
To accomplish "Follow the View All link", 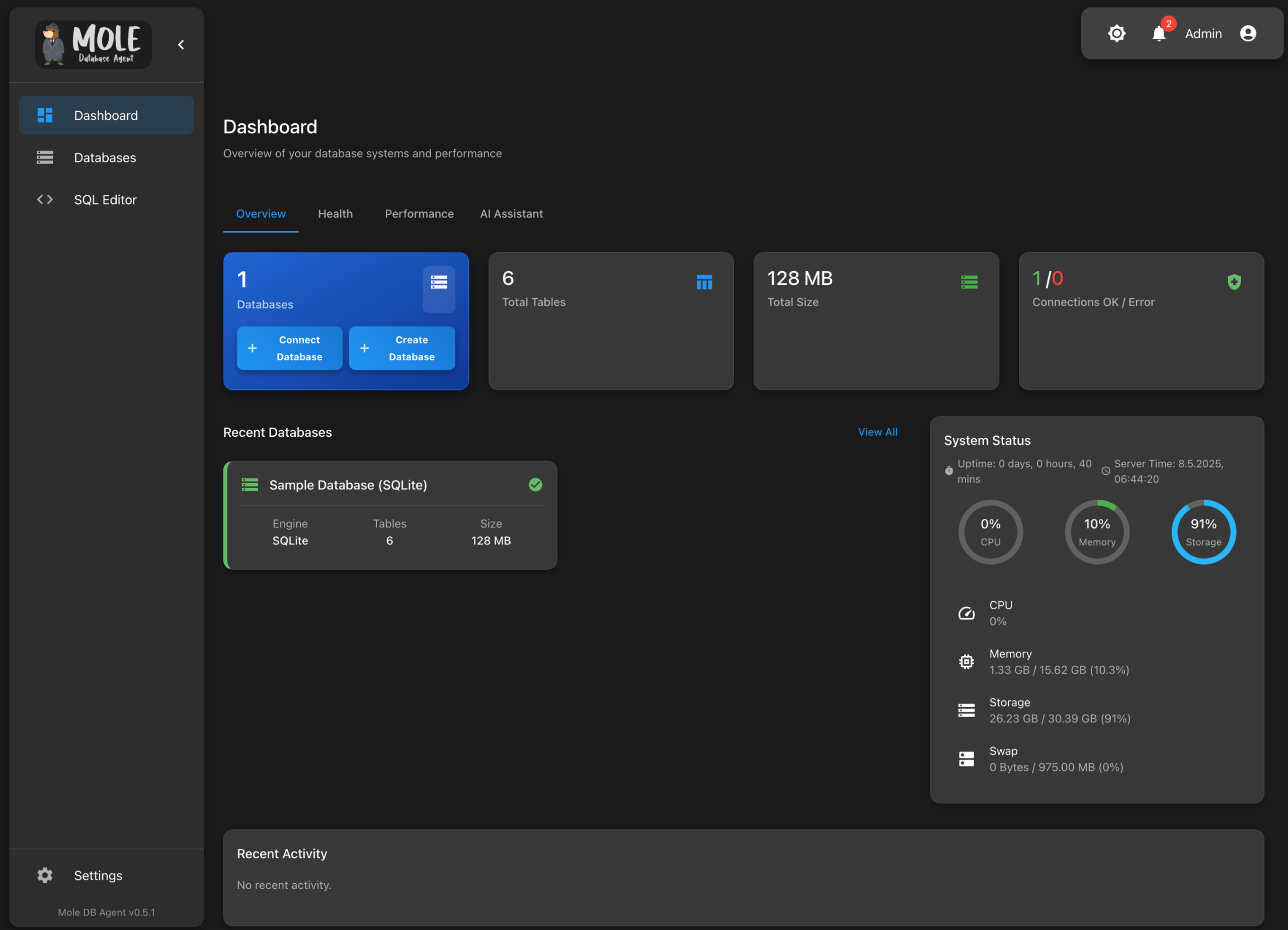I will point(877,432).
